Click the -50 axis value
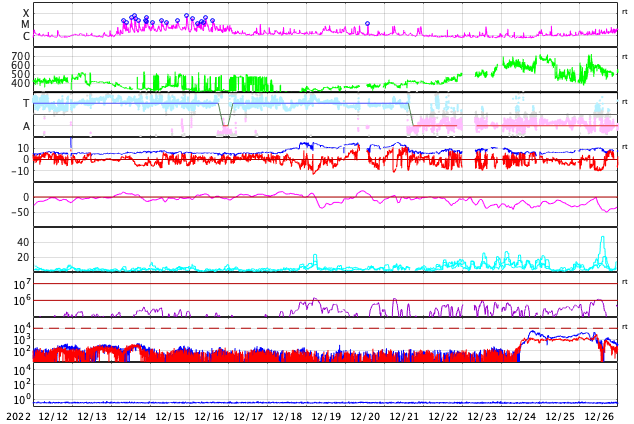Screen dimensions: 634x424 (x=20, y=212)
